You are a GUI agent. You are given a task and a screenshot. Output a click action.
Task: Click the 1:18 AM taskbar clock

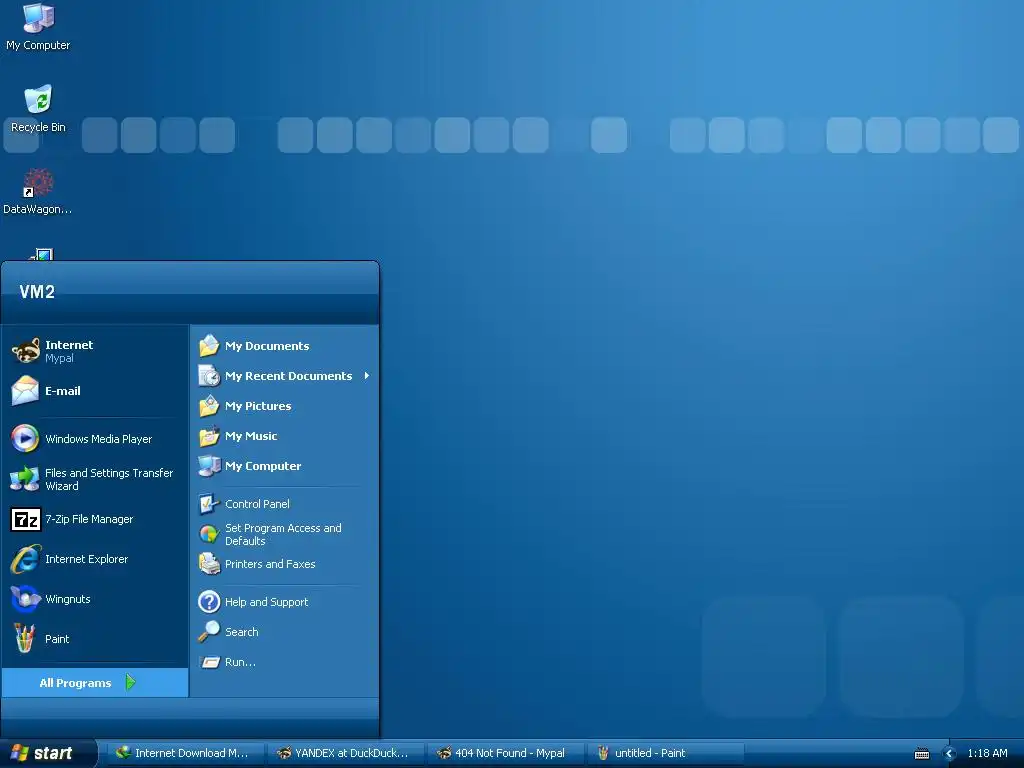987,753
